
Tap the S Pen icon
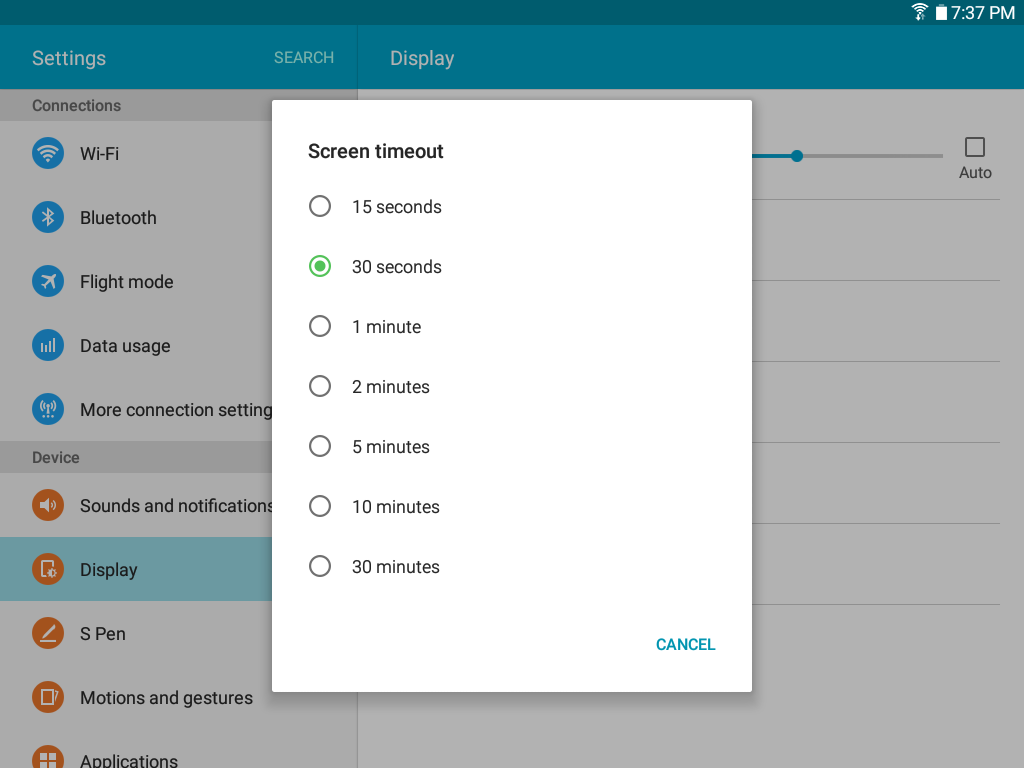point(48,633)
